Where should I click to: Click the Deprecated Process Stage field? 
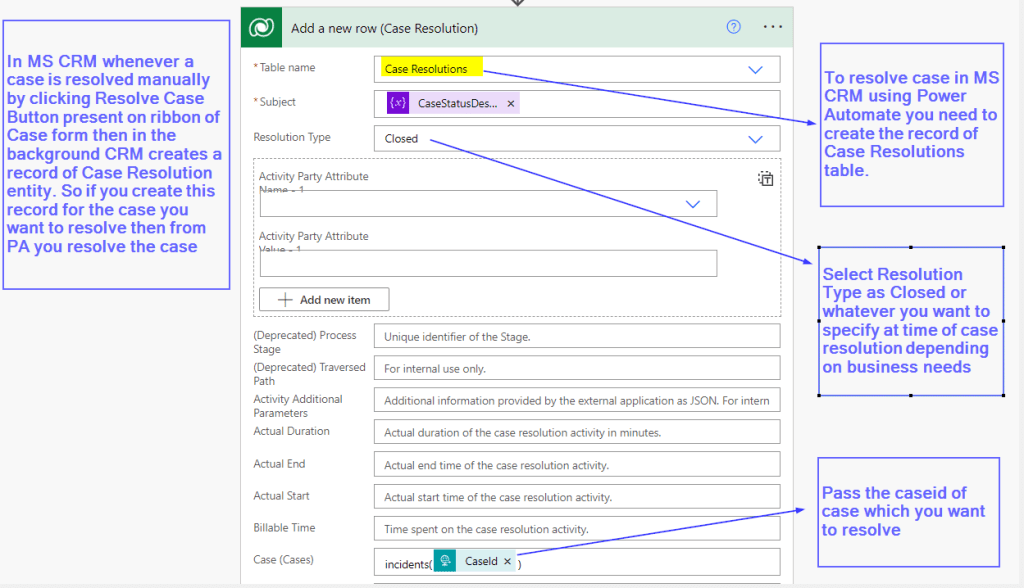pos(576,337)
